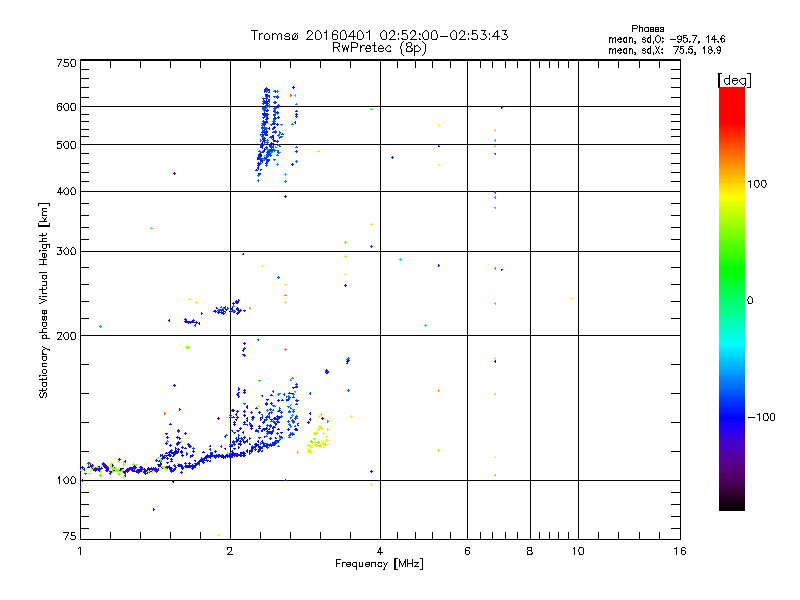Click the x-axis label '16'

coord(680,551)
